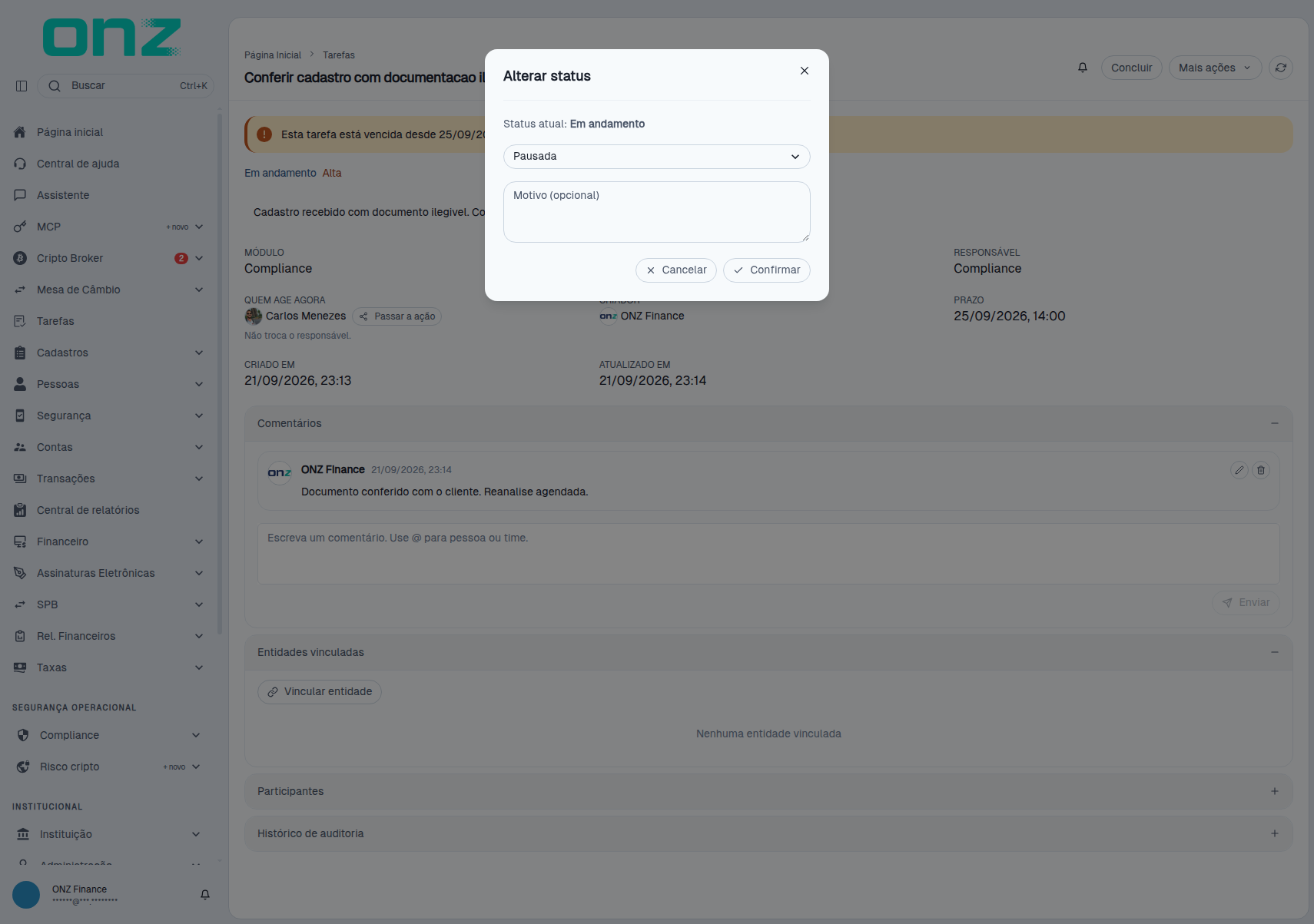The width and height of the screenshot is (1314, 924).
Task: Click the Compliance shield icon
Action: point(23,735)
